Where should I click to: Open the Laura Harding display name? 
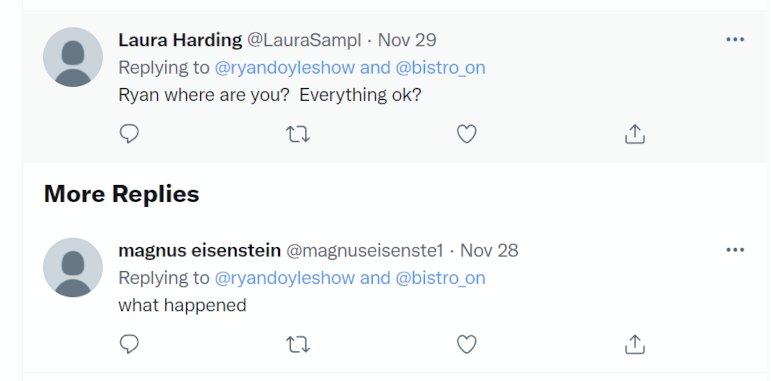tap(180, 40)
